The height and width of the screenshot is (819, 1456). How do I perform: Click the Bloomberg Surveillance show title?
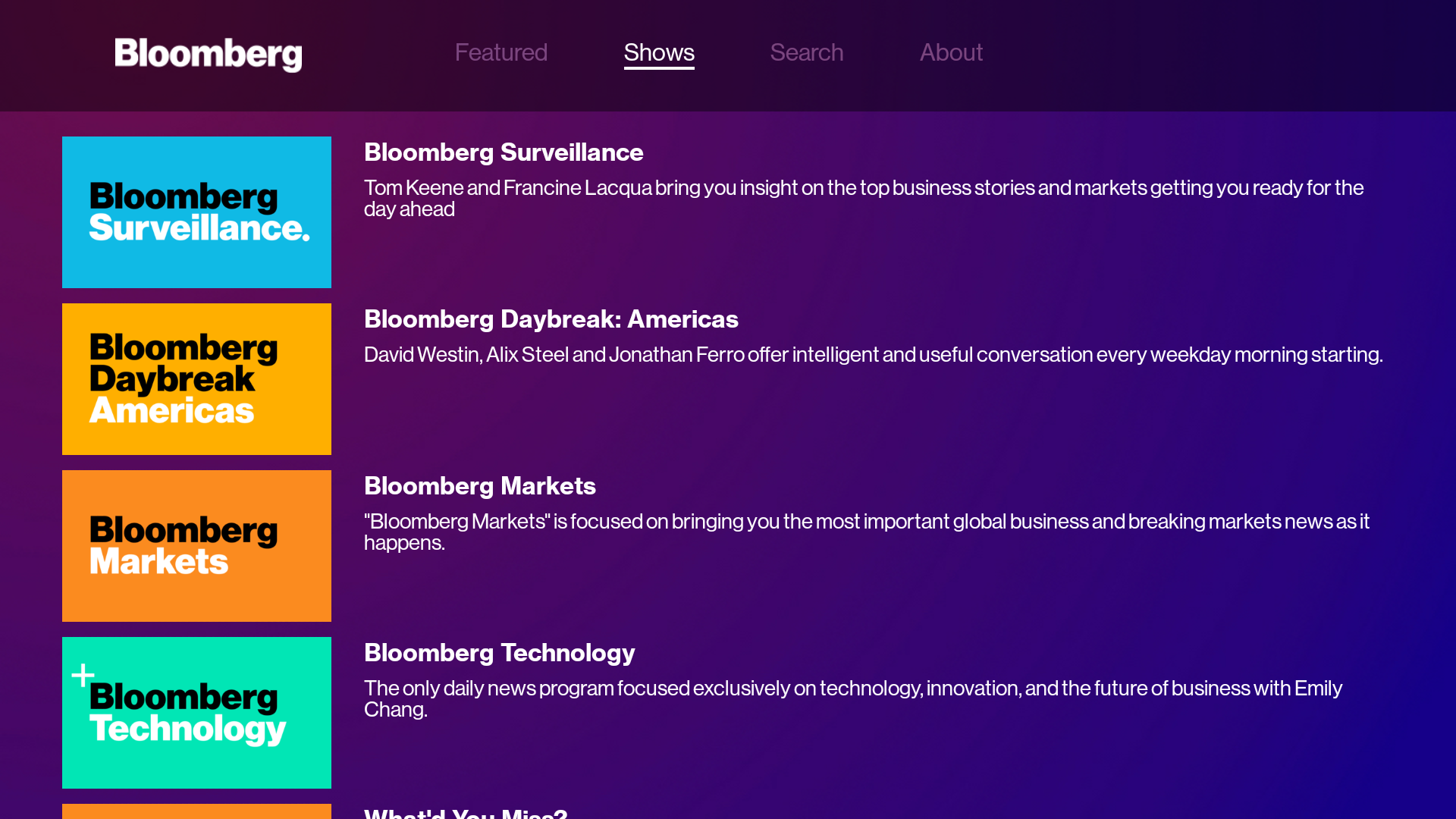503,152
